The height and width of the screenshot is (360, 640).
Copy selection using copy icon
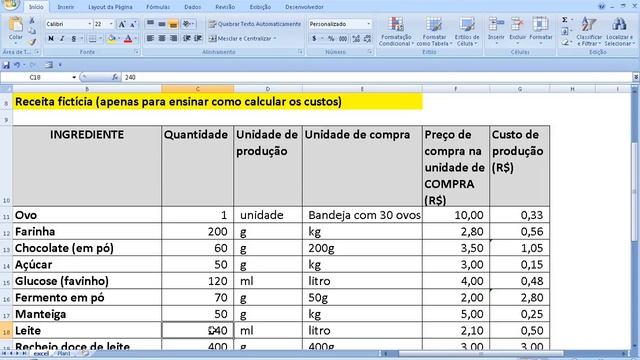[x=32, y=31]
